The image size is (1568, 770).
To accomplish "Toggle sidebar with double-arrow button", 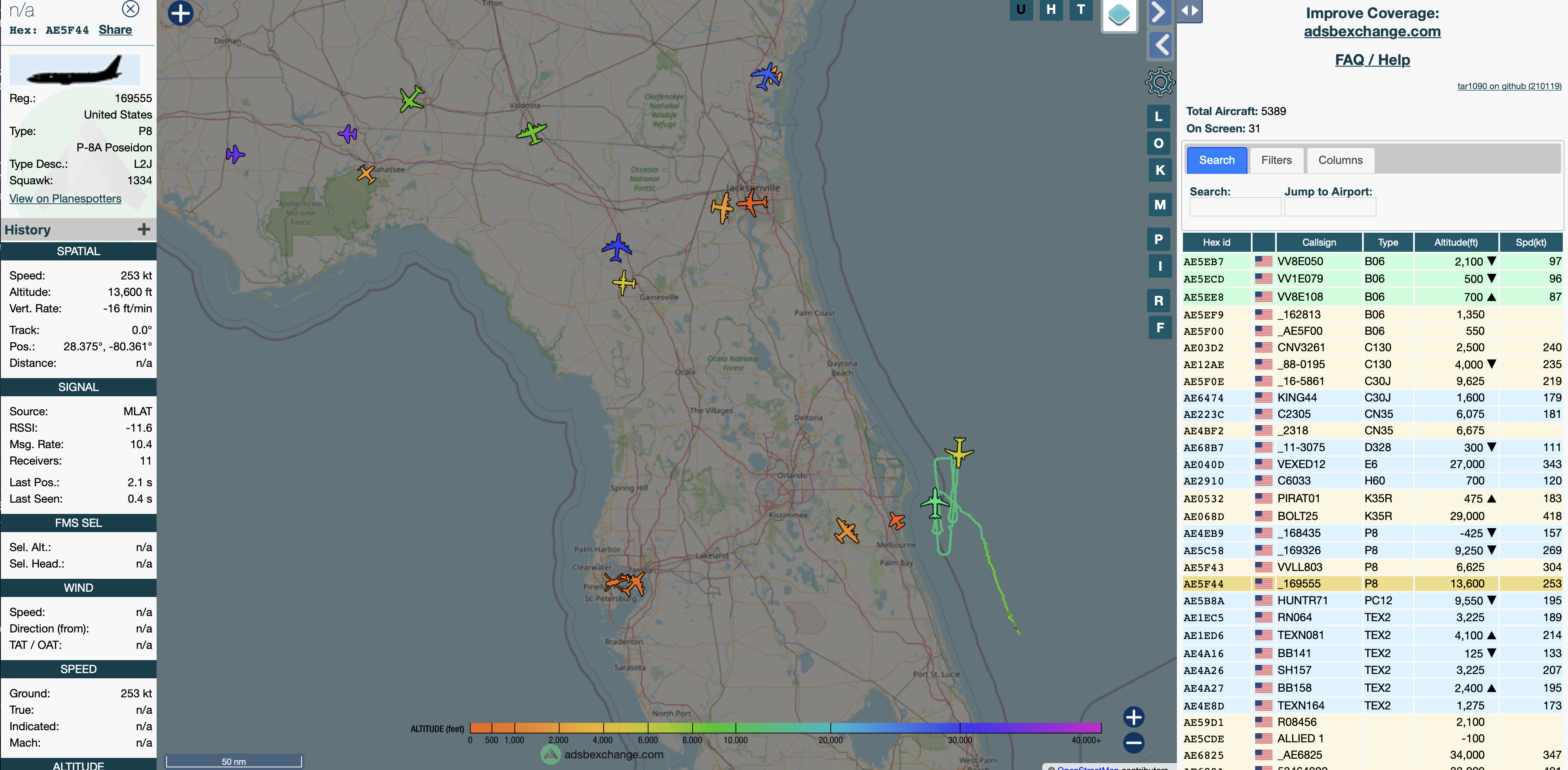I will (1189, 10).
